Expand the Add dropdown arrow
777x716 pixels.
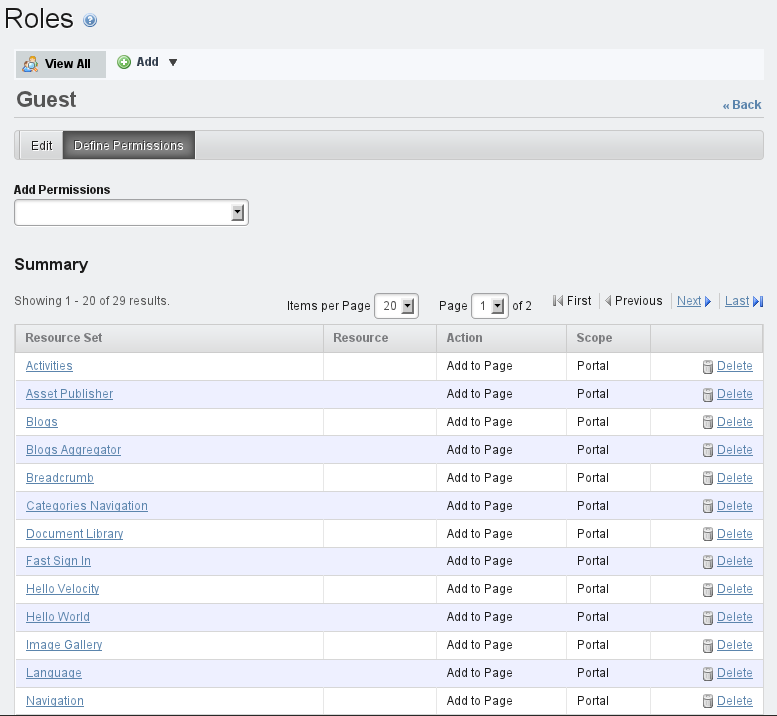[172, 62]
